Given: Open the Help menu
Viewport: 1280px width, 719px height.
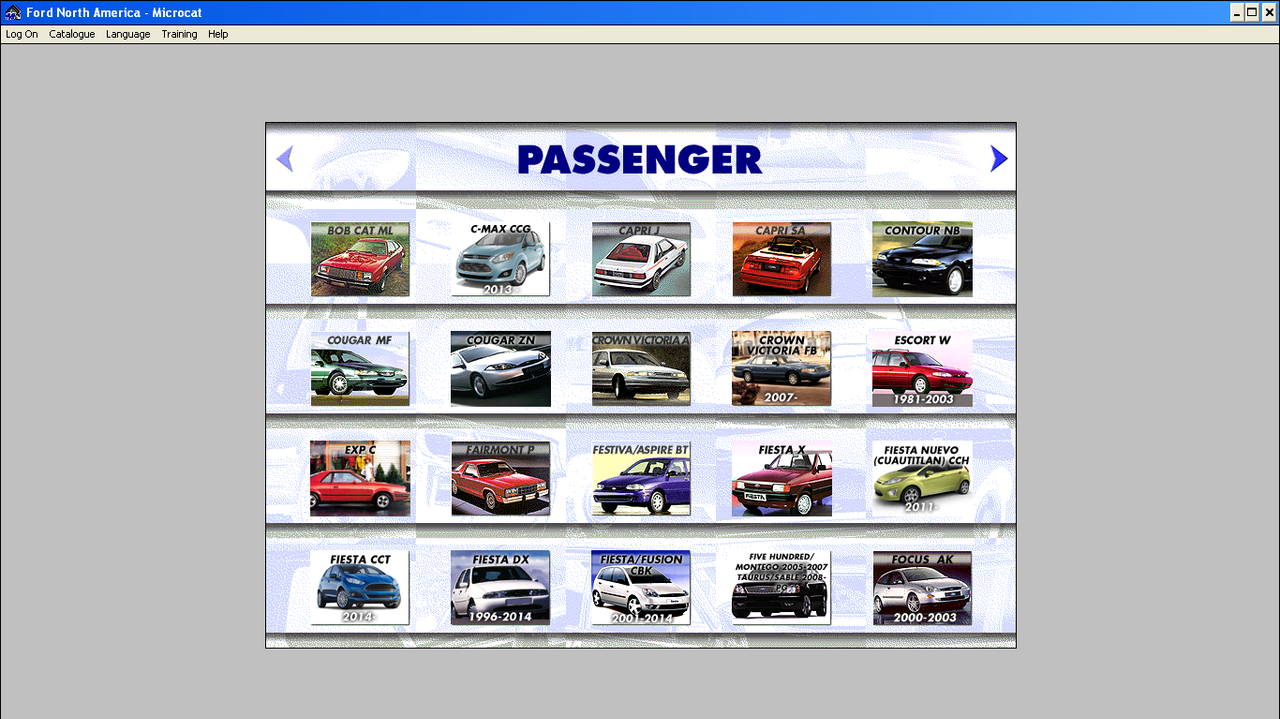Looking at the screenshot, I should pos(218,34).
